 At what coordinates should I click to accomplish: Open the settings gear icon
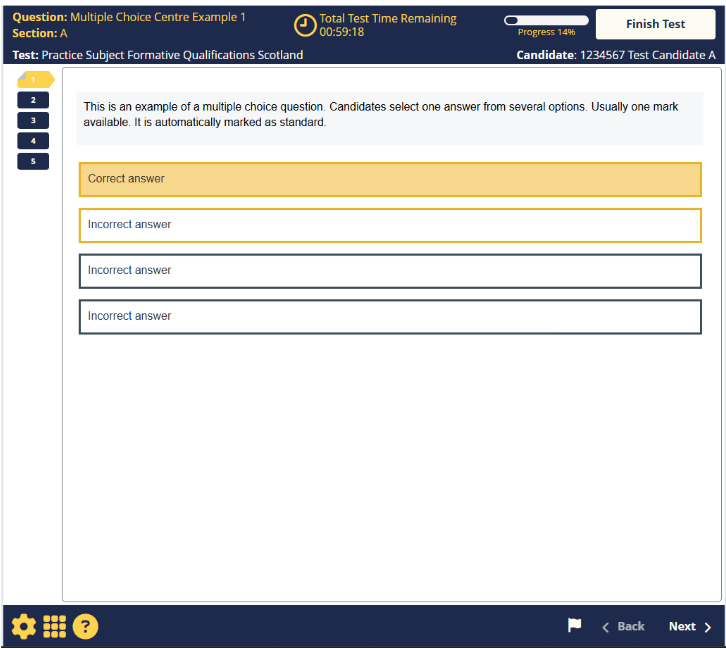[23, 626]
